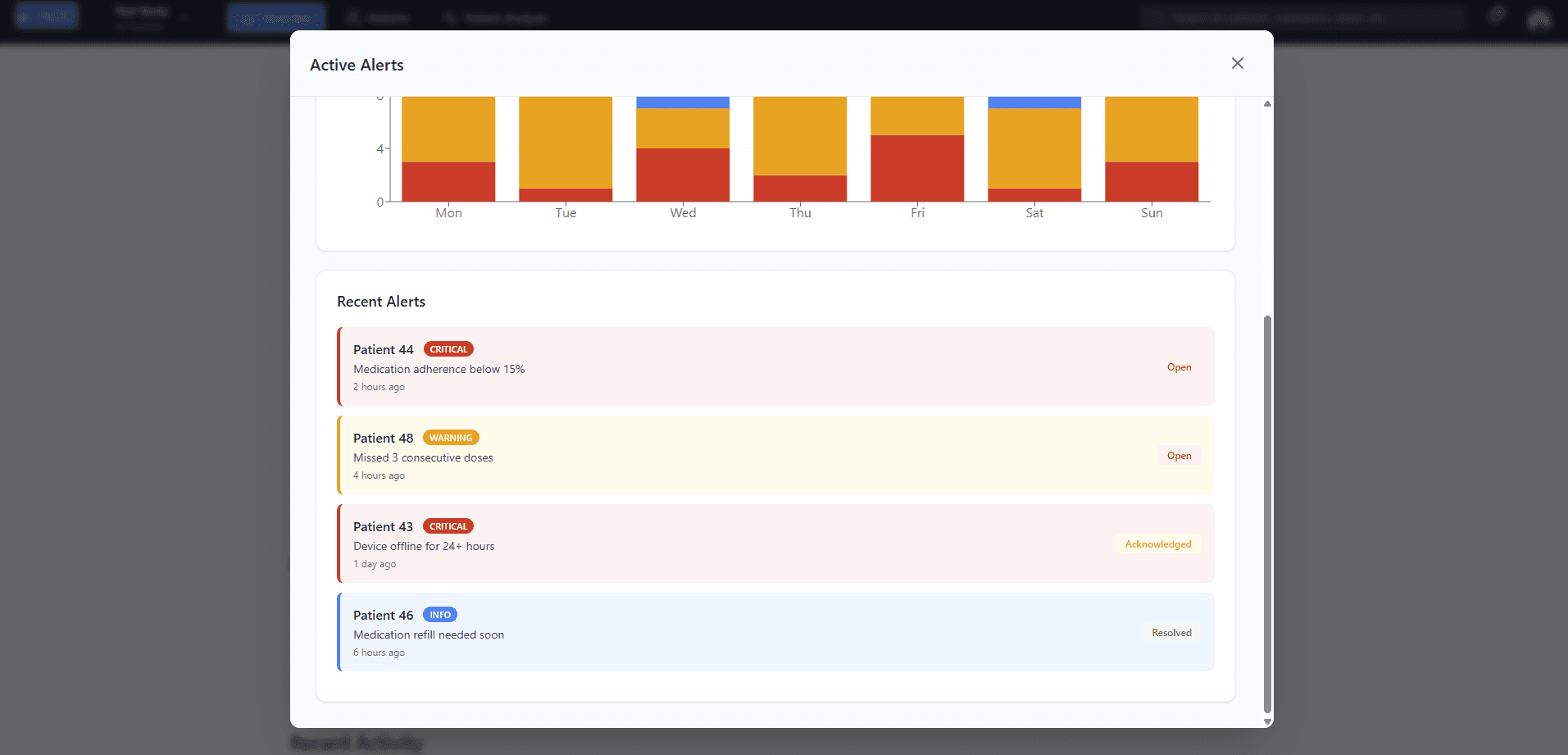1568x755 pixels.
Task: Click the Acknowledged badge on Patient 43
Action: [x=1158, y=544]
